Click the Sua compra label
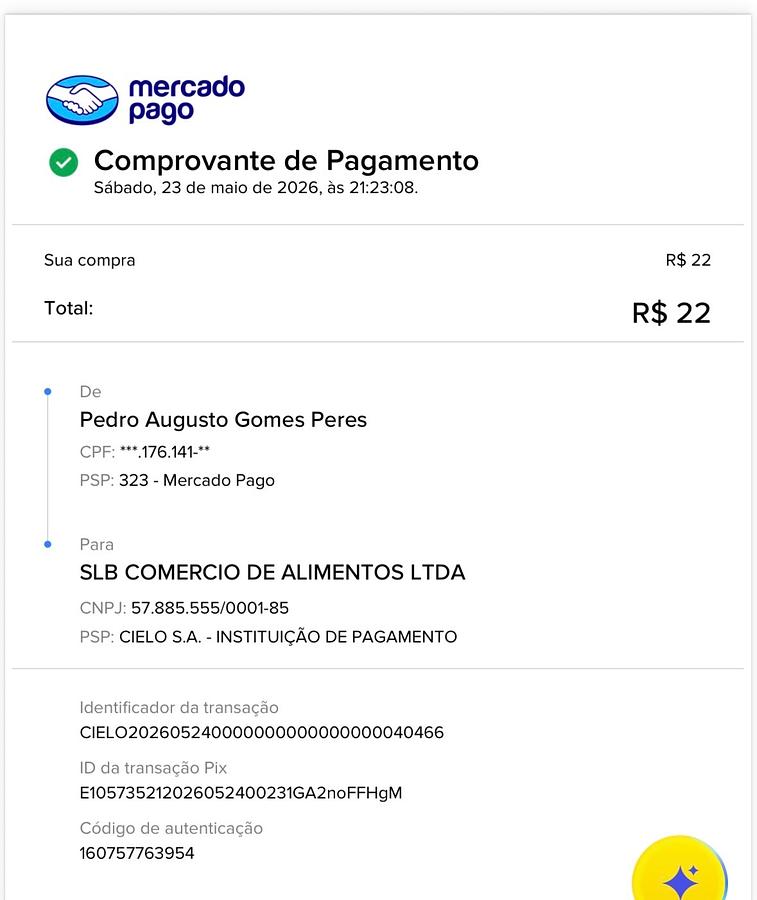Screen dimensions: 757x900 click(x=90, y=260)
